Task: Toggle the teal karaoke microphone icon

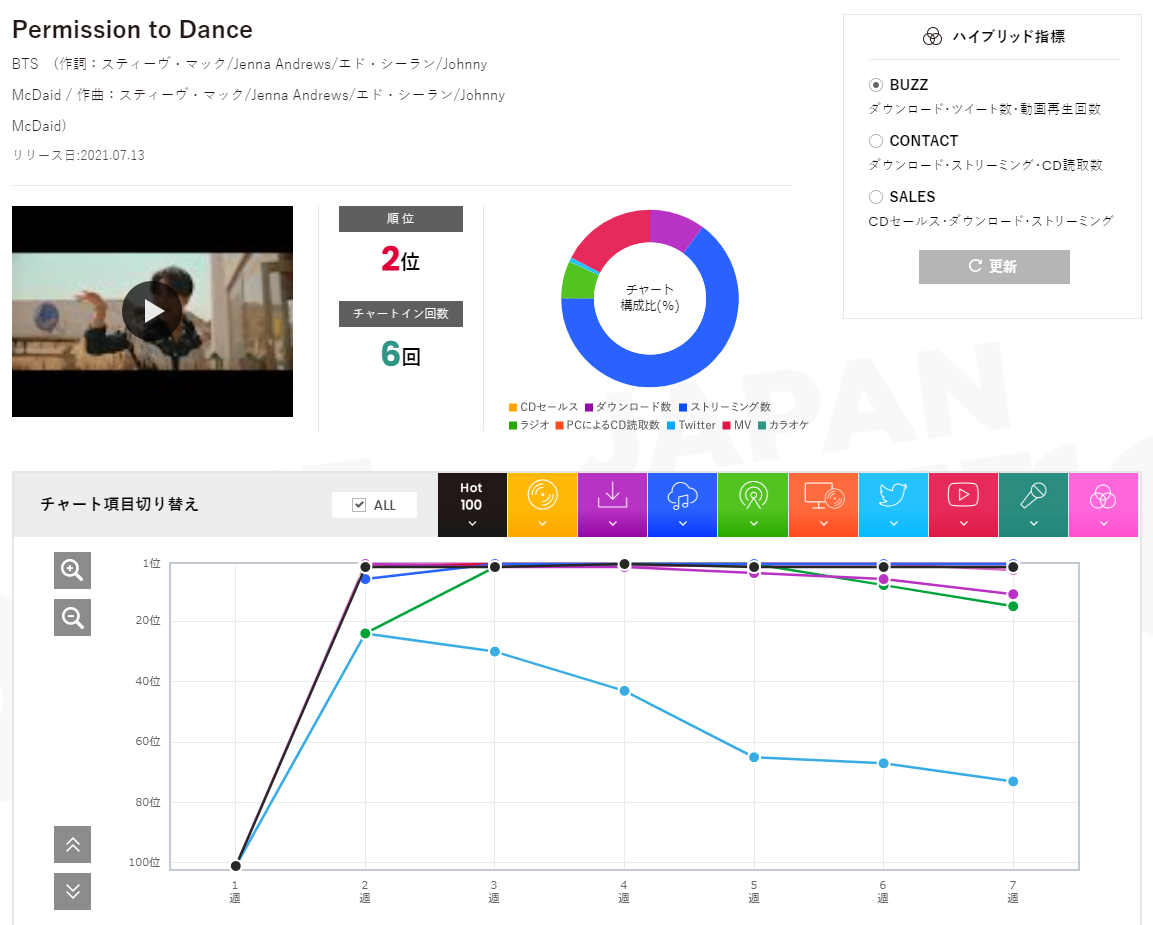Action: (1033, 505)
